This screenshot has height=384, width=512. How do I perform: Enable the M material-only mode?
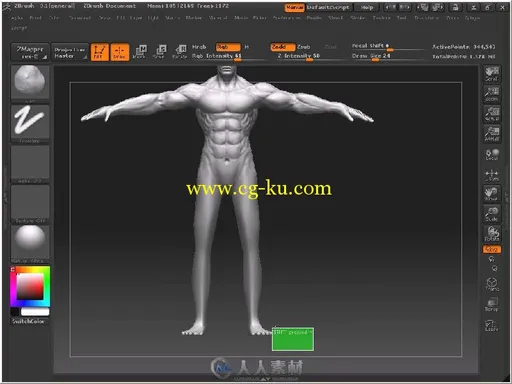247,47
